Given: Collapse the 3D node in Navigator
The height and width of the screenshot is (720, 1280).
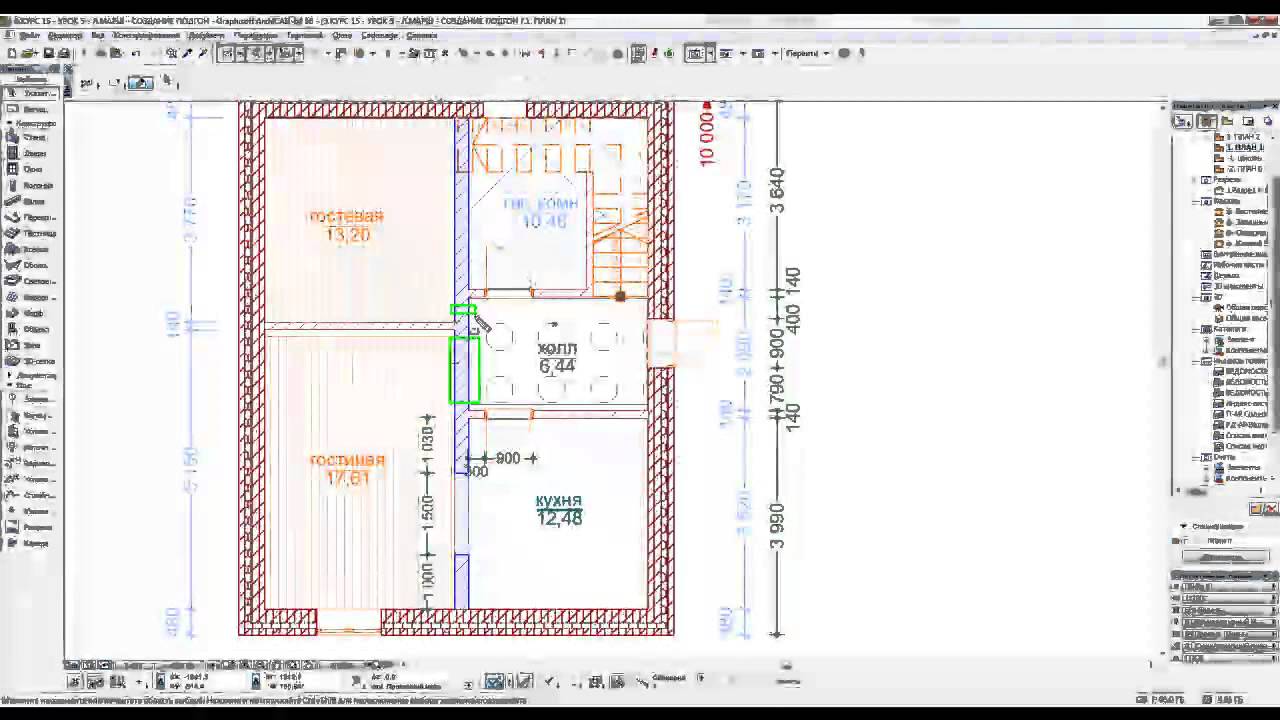Looking at the screenshot, I should (x=1196, y=298).
